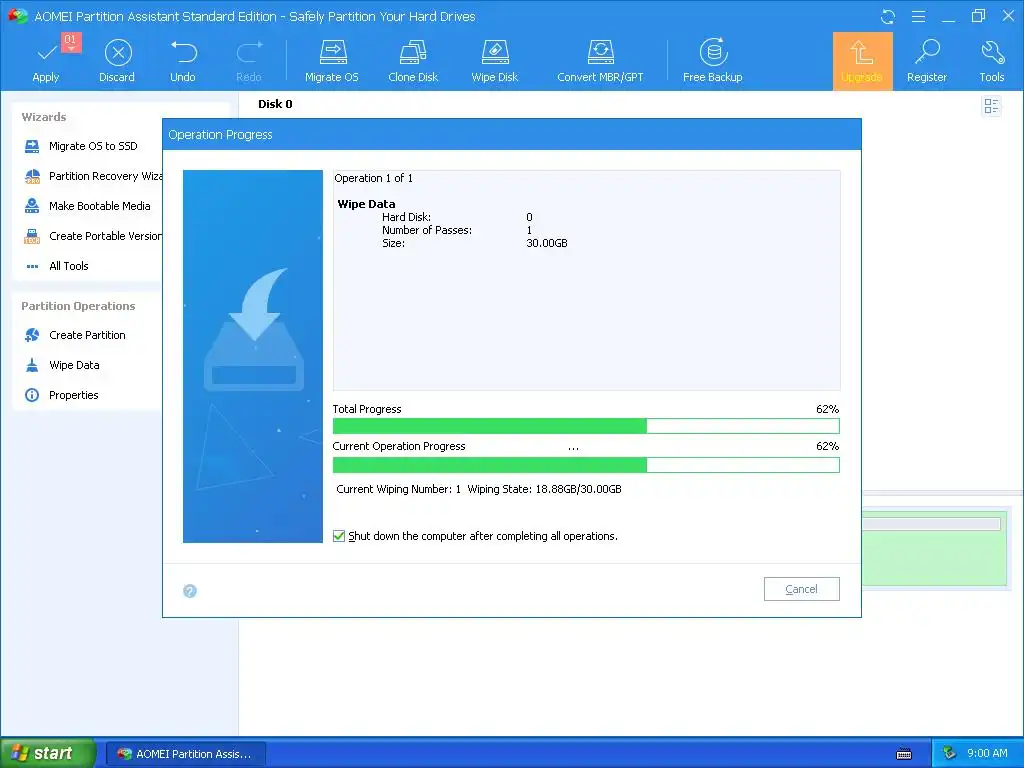The width and height of the screenshot is (1024, 768).
Task: Click the green partition block behind dialog
Action: point(935,551)
